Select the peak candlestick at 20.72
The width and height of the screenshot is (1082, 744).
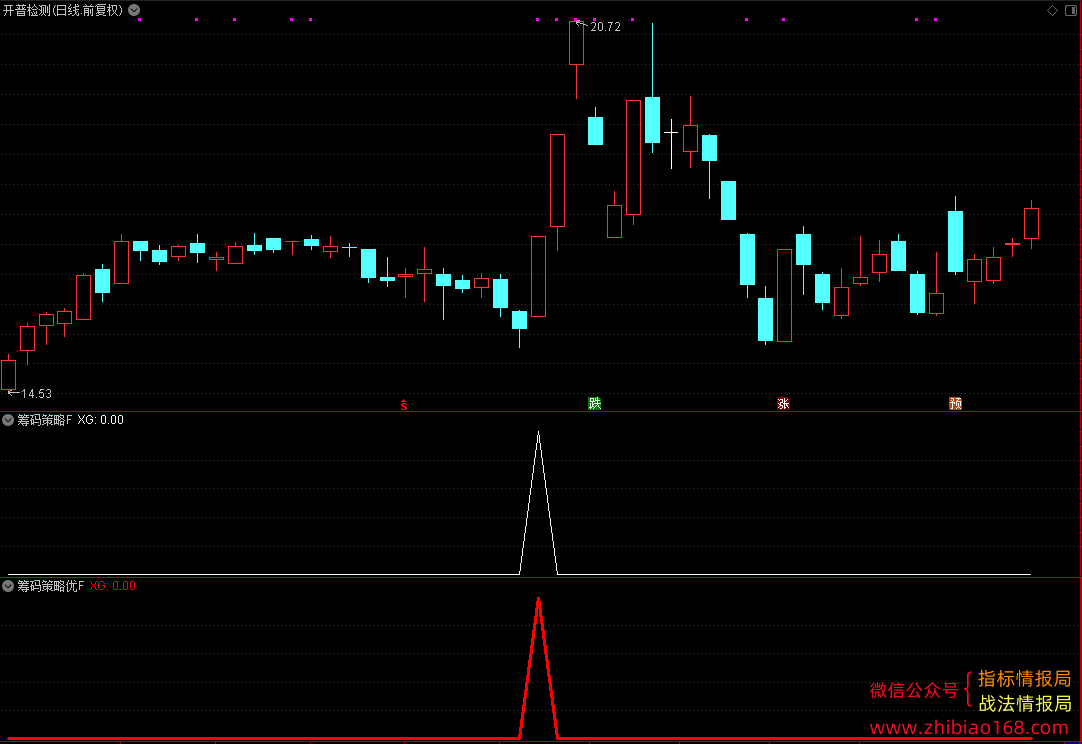(576, 43)
